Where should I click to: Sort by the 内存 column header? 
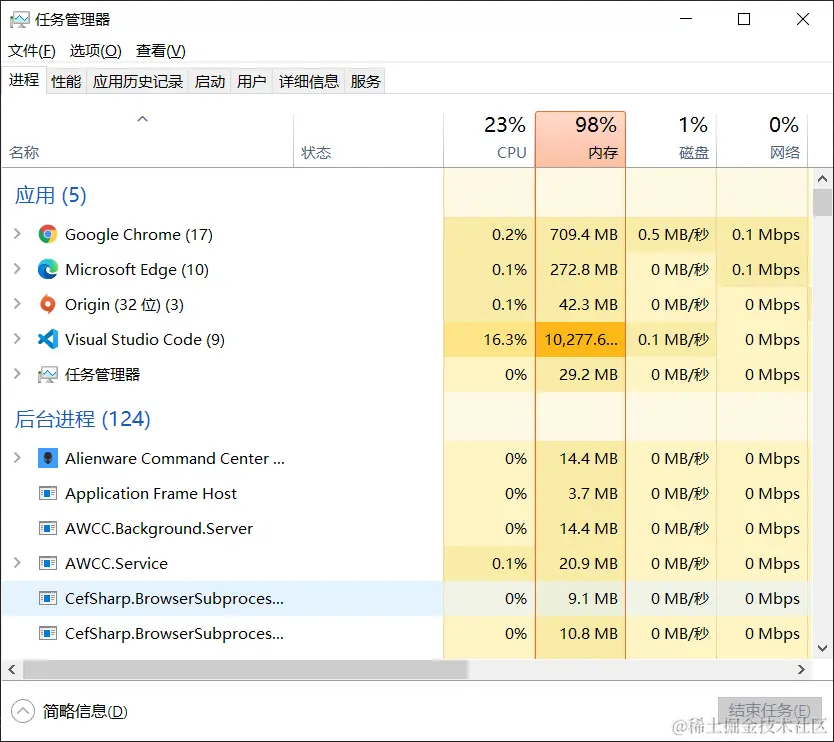coord(580,139)
